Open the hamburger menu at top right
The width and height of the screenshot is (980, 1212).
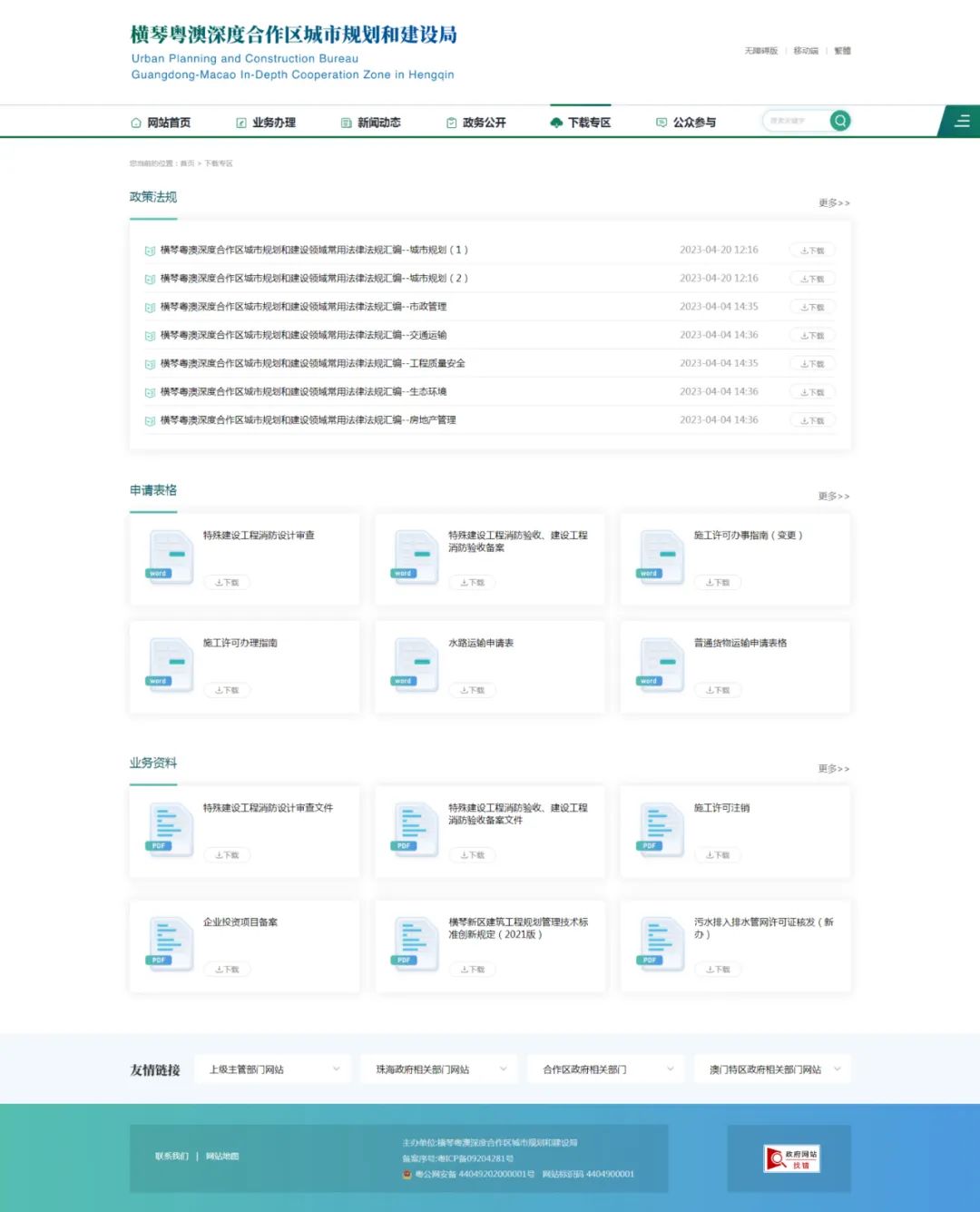click(x=962, y=121)
